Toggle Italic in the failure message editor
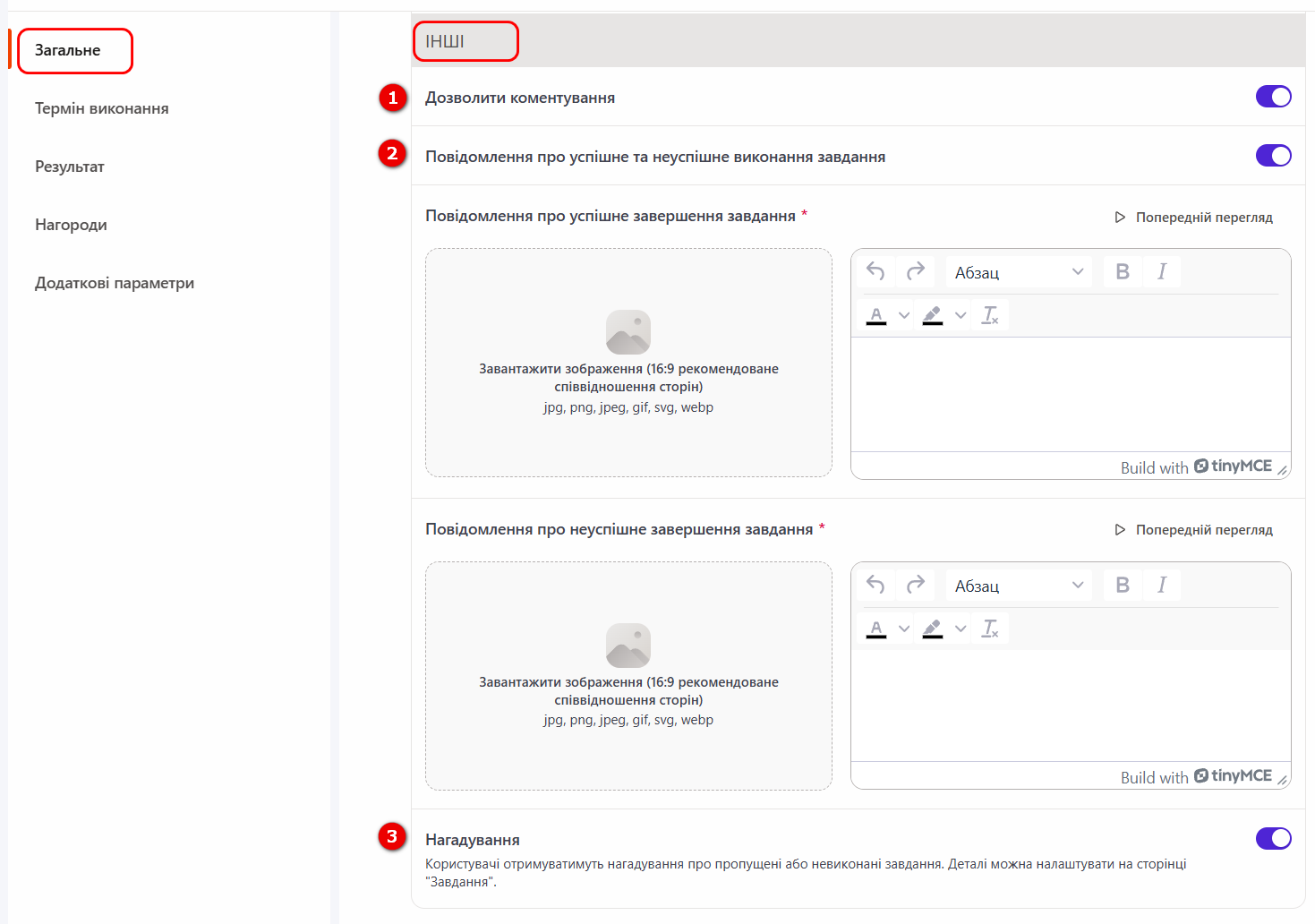The height and width of the screenshot is (924, 1315). pyautogui.click(x=1162, y=585)
